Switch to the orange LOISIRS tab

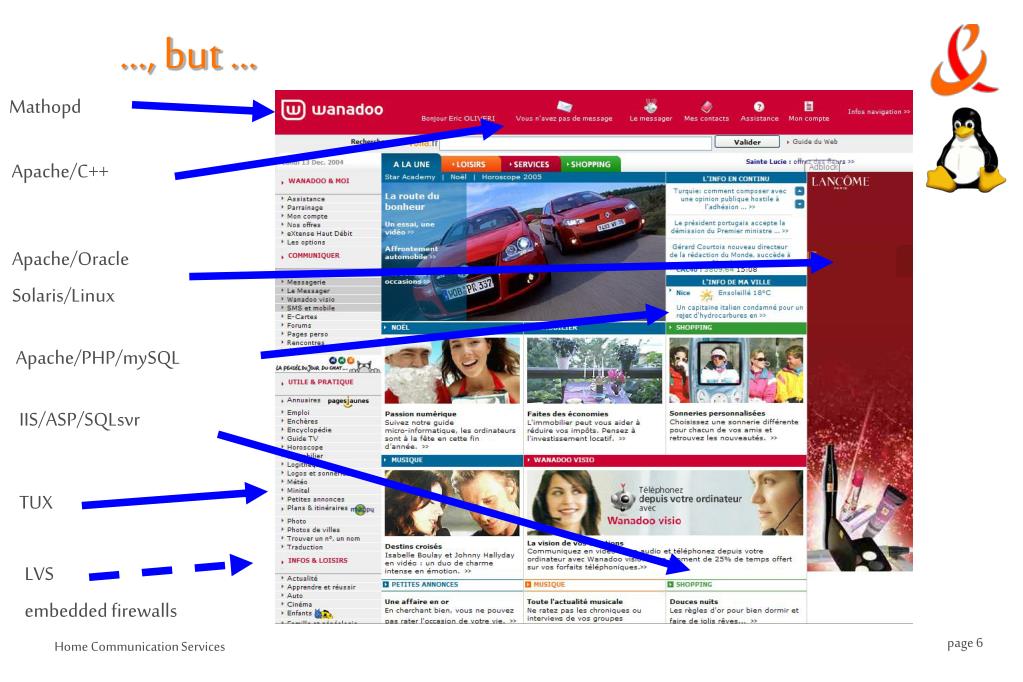click(470, 164)
